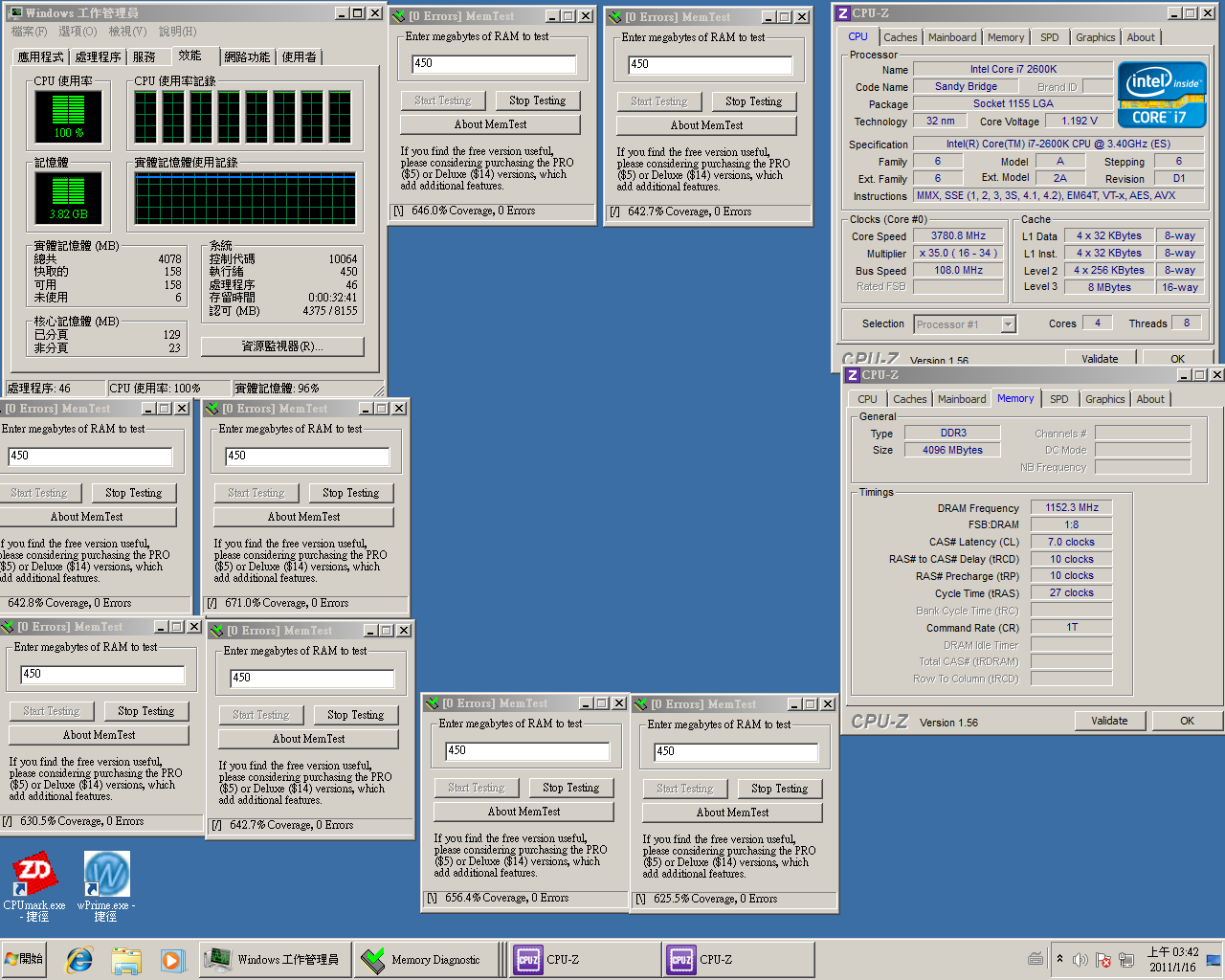1225x980 pixels.
Task: Click '671.0% Coverage, 0 Errors' status text
Action: pos(287,603)
